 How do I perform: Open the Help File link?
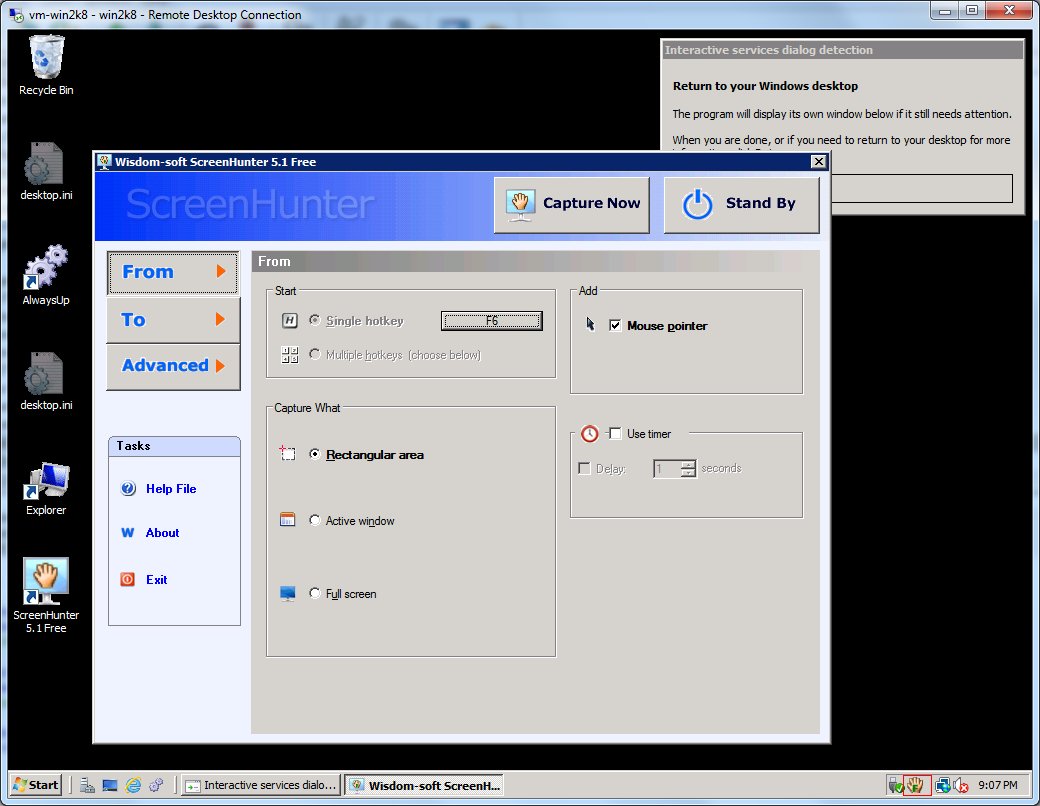tap(171, 489)
